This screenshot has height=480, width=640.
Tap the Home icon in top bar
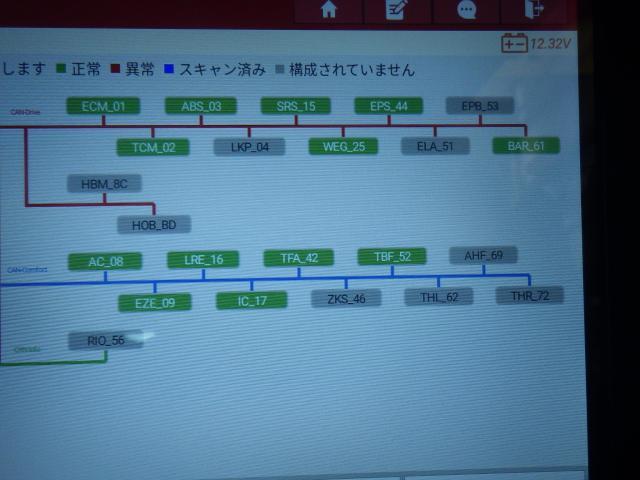click(328, 9)
